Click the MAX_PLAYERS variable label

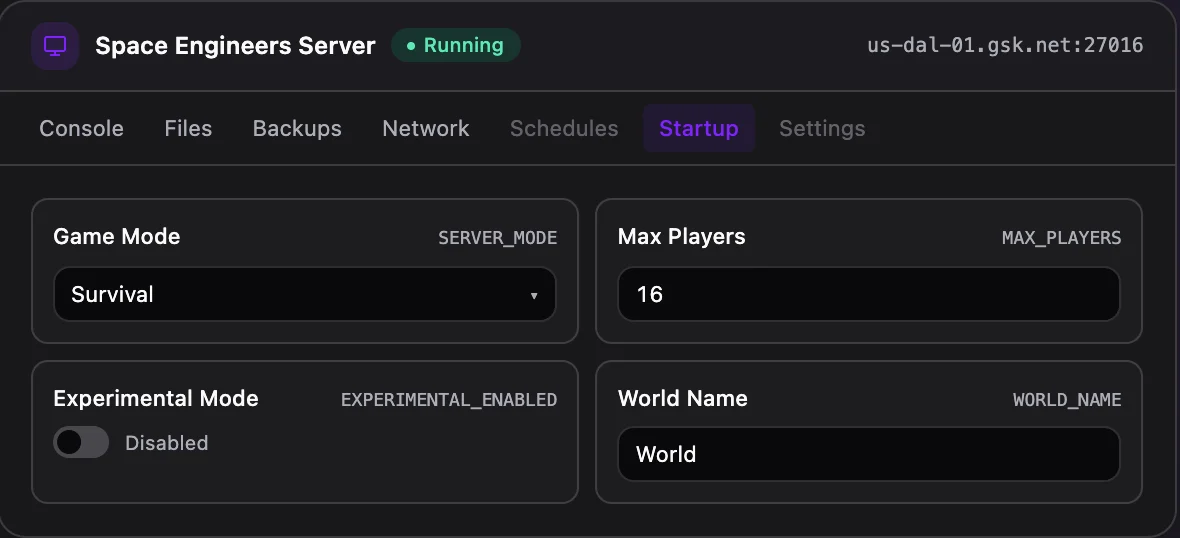(1062, 238)
